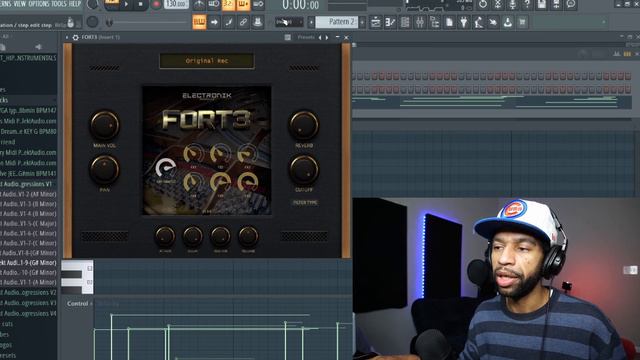Screen dimensions: 640x360
Task: Select browser item V1-1 (A Minor)
Action: tap(28, 282)
